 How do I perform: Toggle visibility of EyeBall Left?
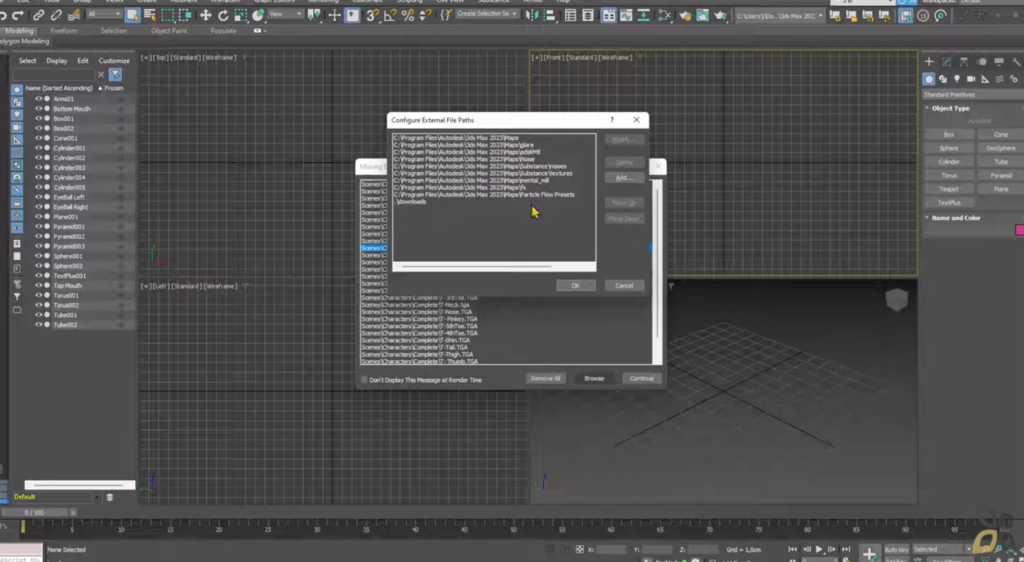click(x=38, y=197)
